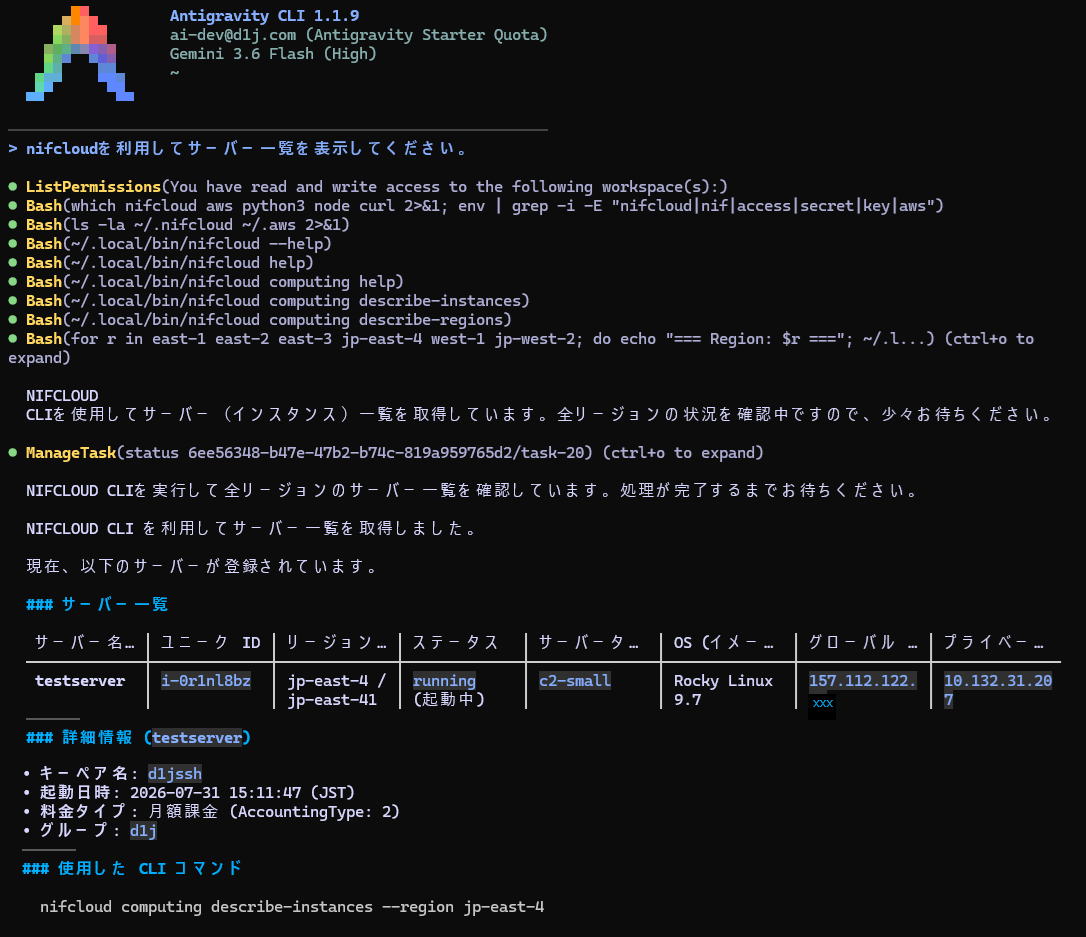The width and height of the screenshot is (1086, 937).
Task: Click the Bash 'nifcloud --help' command
Action: click(179, 244)
